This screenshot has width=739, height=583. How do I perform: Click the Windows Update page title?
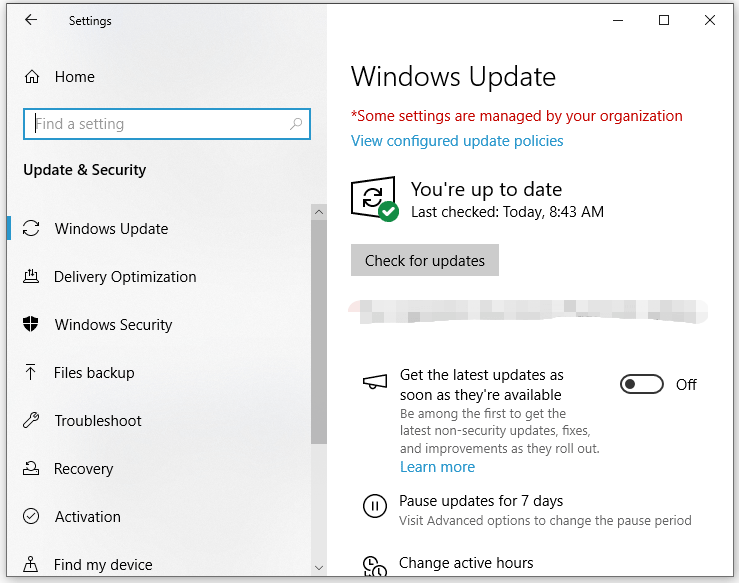tap(453, 76)
